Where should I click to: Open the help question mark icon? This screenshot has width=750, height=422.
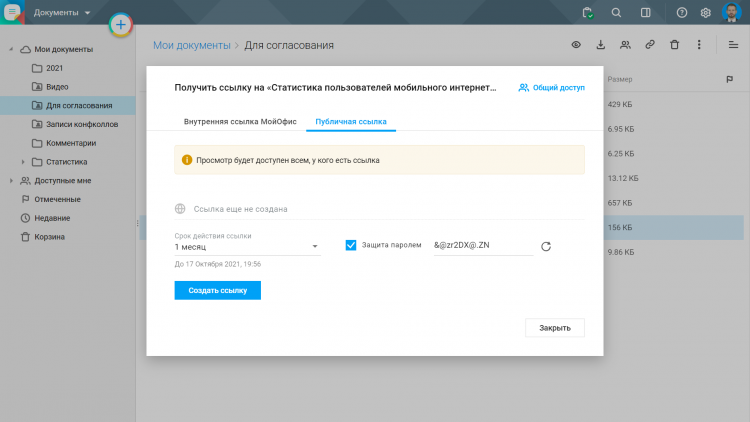[682, 13]
